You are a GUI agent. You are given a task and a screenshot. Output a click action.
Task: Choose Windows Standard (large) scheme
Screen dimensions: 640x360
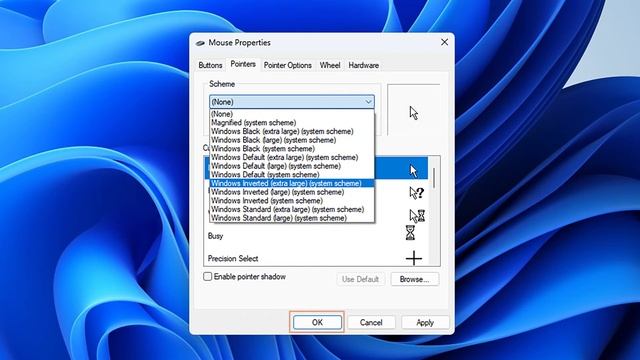pos(292,218)
